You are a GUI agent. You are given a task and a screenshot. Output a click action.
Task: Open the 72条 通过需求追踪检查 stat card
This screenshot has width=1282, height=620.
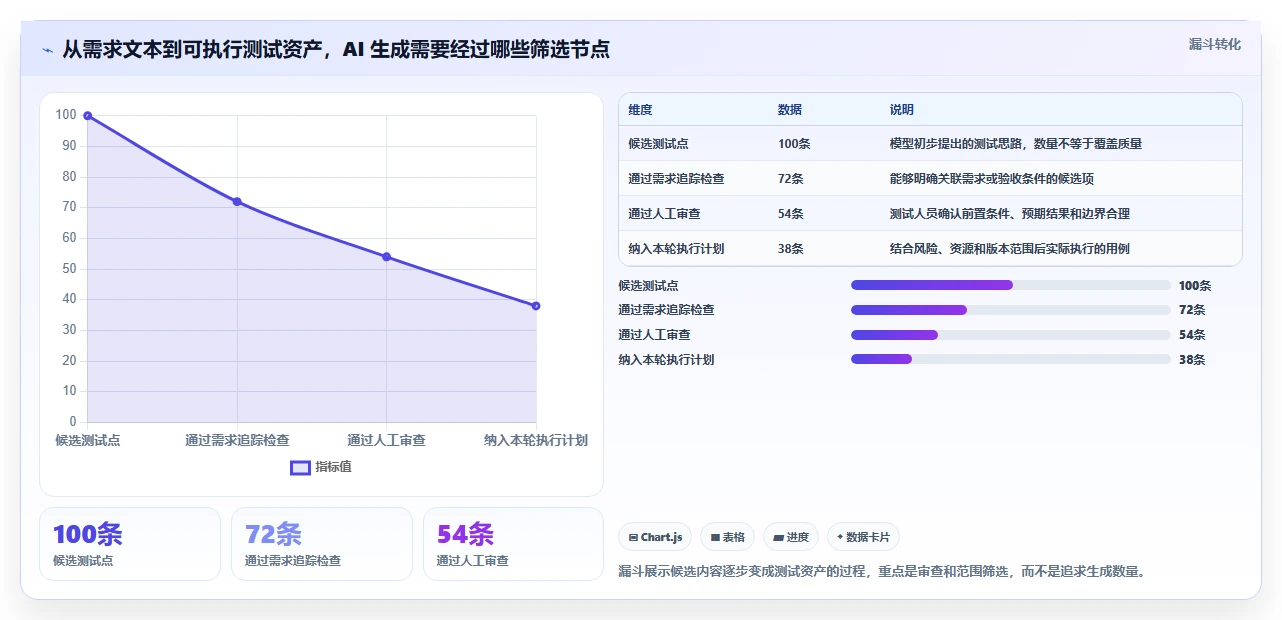click(322, 544)
